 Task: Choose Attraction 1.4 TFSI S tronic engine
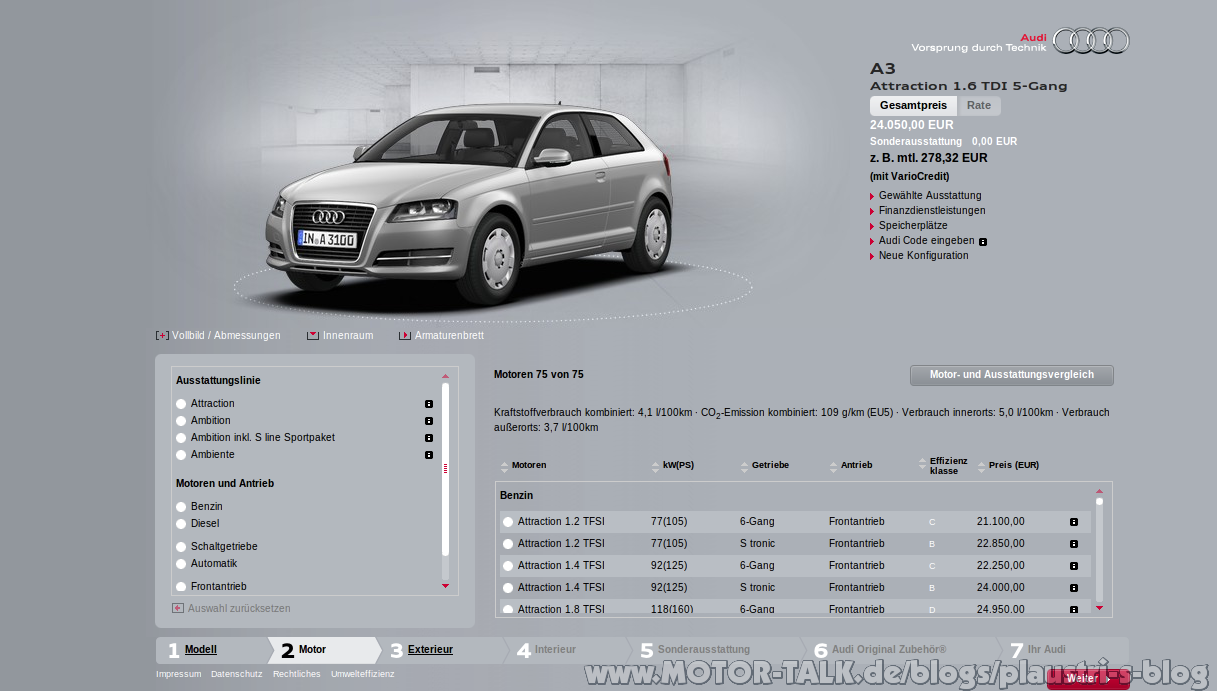click(508, 588)
